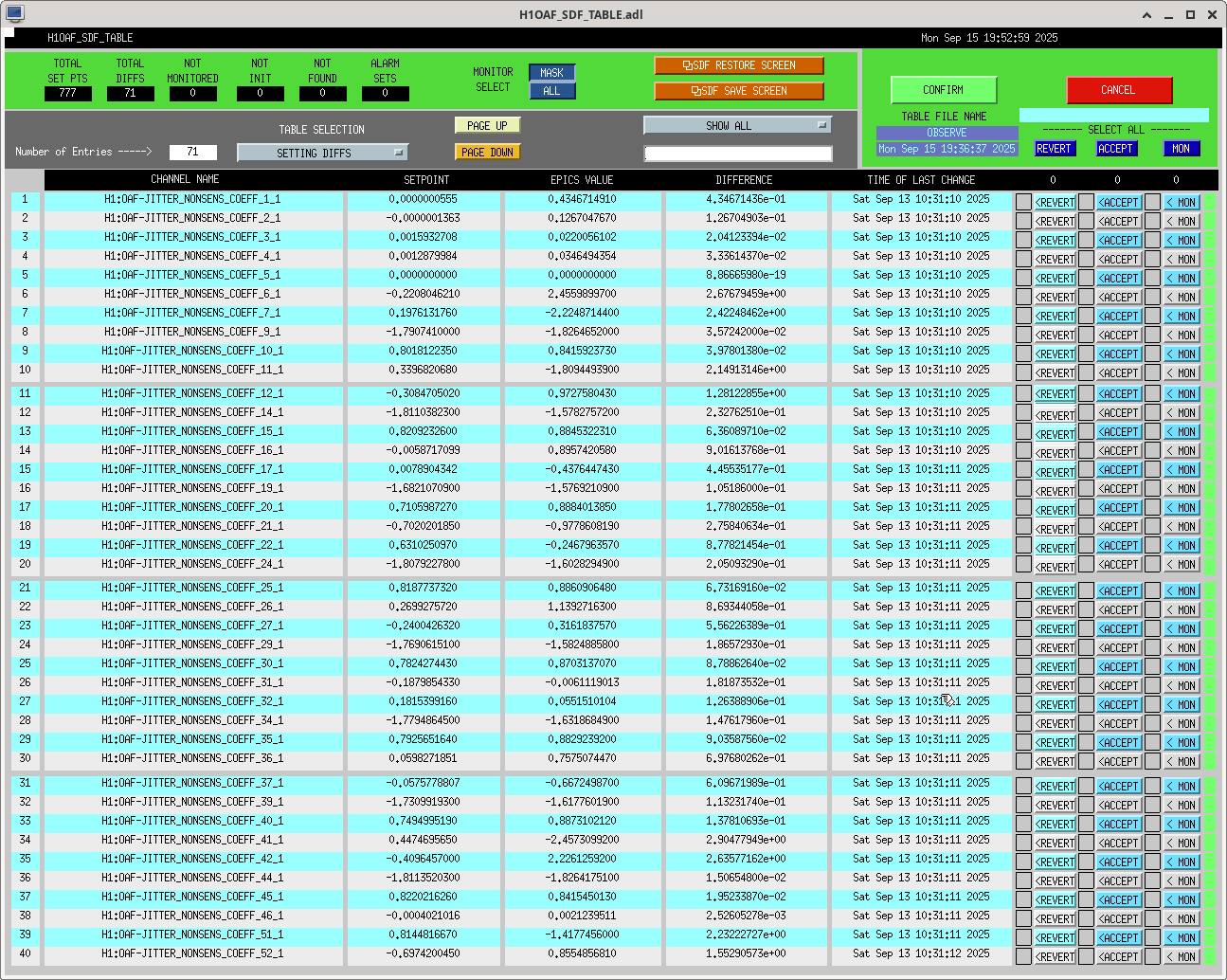This screenshot has width=1227, height=980.
Task: Expand the SETTING DIFFS table selection dropdown
Action: (322, 153)
